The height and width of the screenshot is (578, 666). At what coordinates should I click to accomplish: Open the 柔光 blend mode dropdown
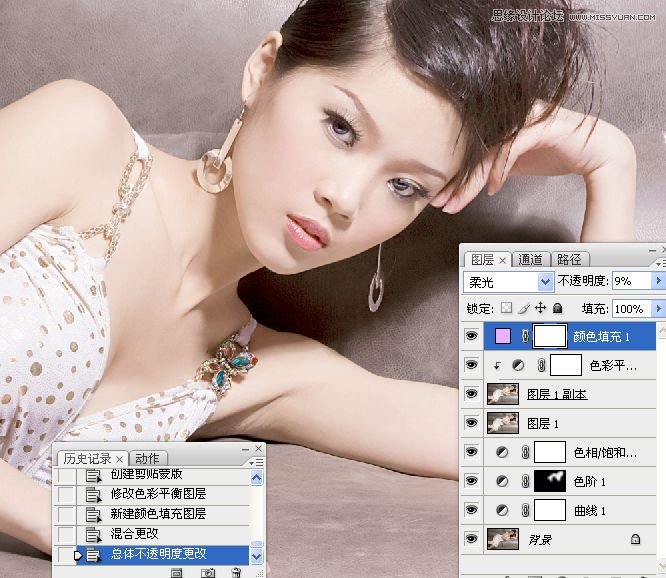coord(545,282)
